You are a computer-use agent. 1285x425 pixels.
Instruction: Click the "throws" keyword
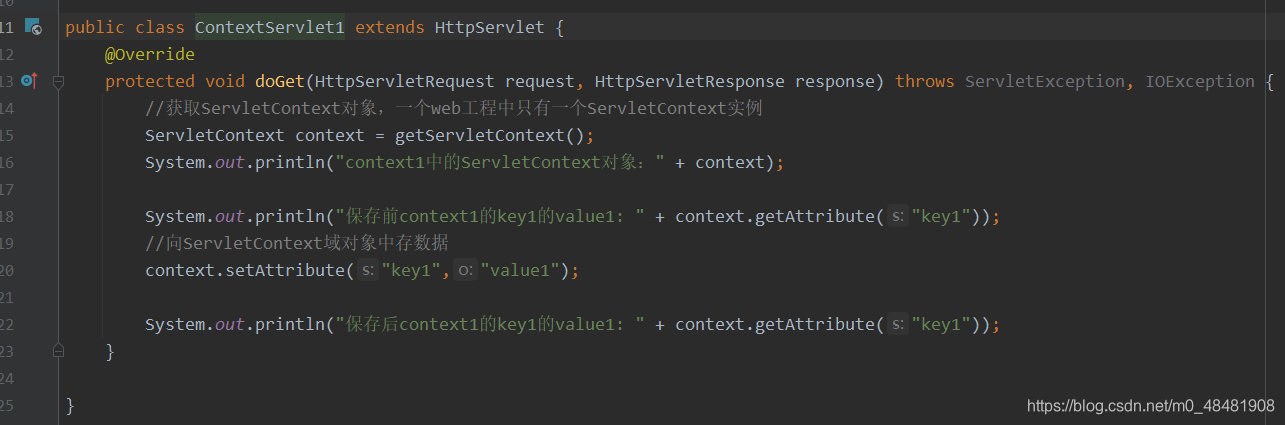925,81
